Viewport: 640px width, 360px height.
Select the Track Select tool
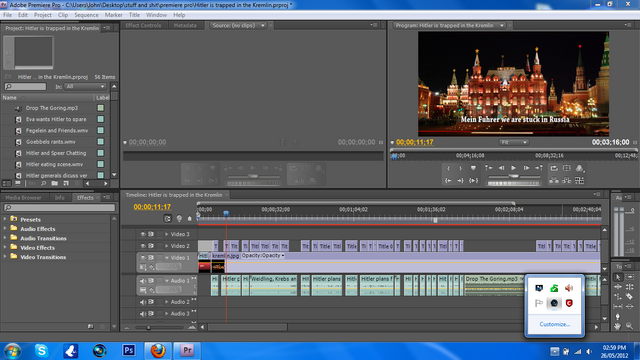(630, 277)
